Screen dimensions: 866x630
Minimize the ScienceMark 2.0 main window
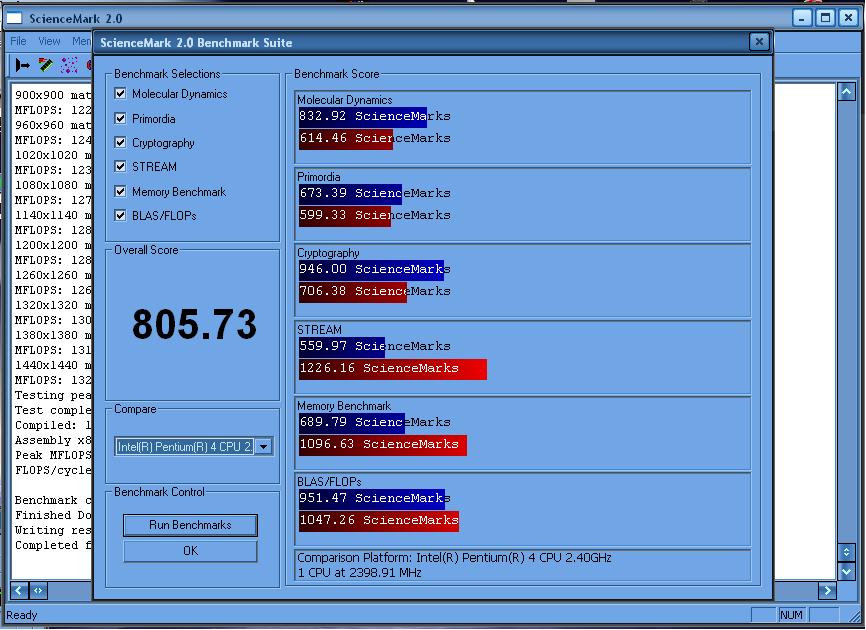point(801,18)
